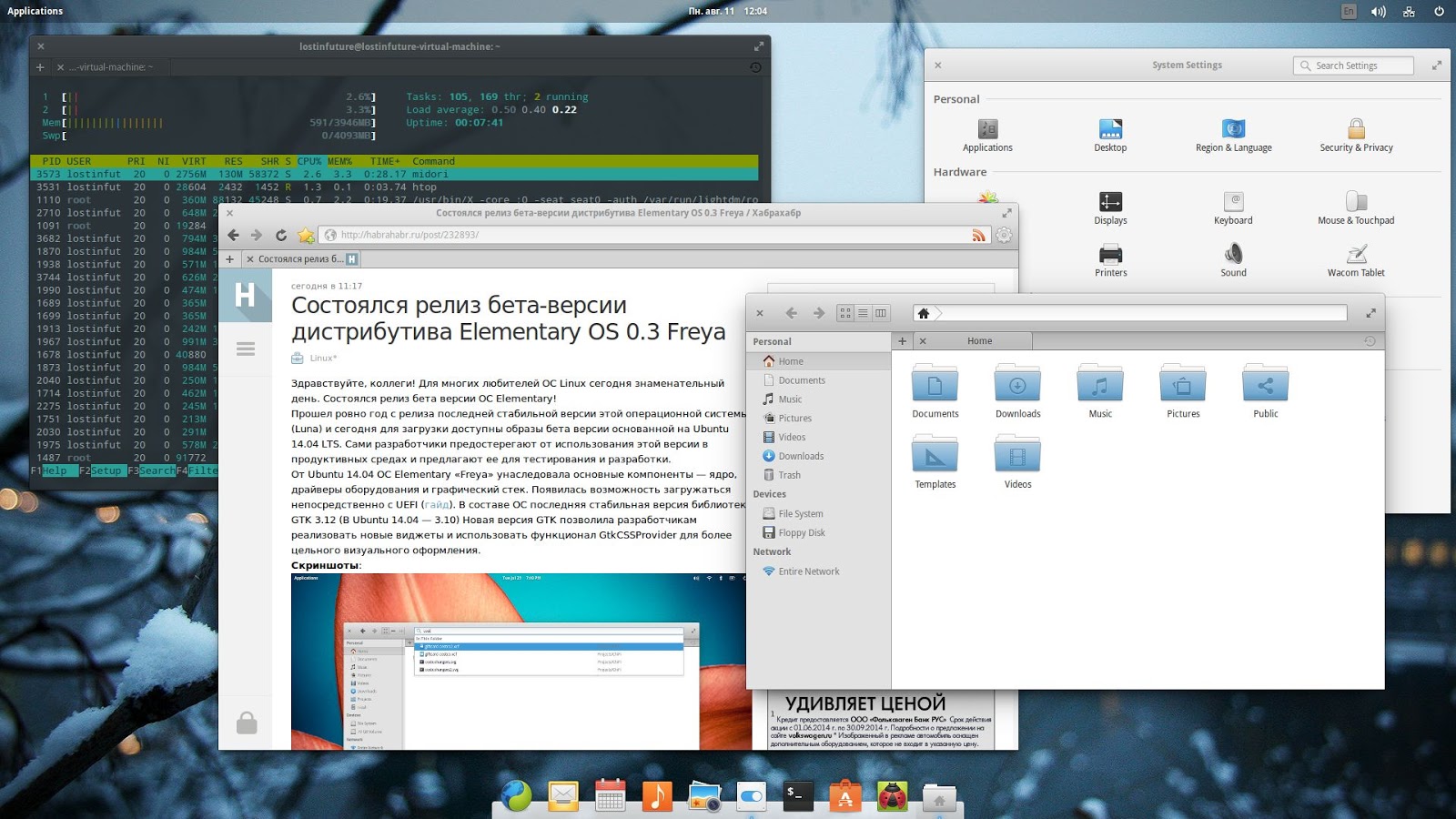Open Entire Network in Files sidebar
This screenshot has width=1456, height=819.
coord(818,571)
